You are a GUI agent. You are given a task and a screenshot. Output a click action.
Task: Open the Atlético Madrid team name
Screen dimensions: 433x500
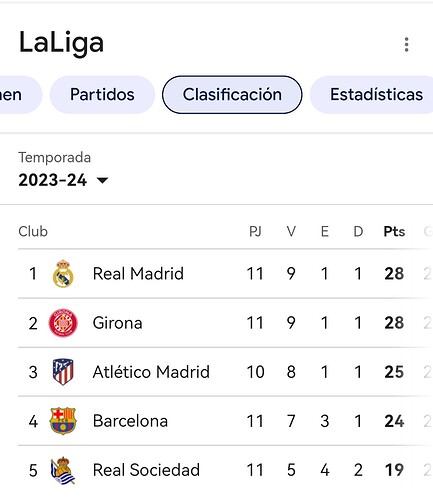click(151, 372)
